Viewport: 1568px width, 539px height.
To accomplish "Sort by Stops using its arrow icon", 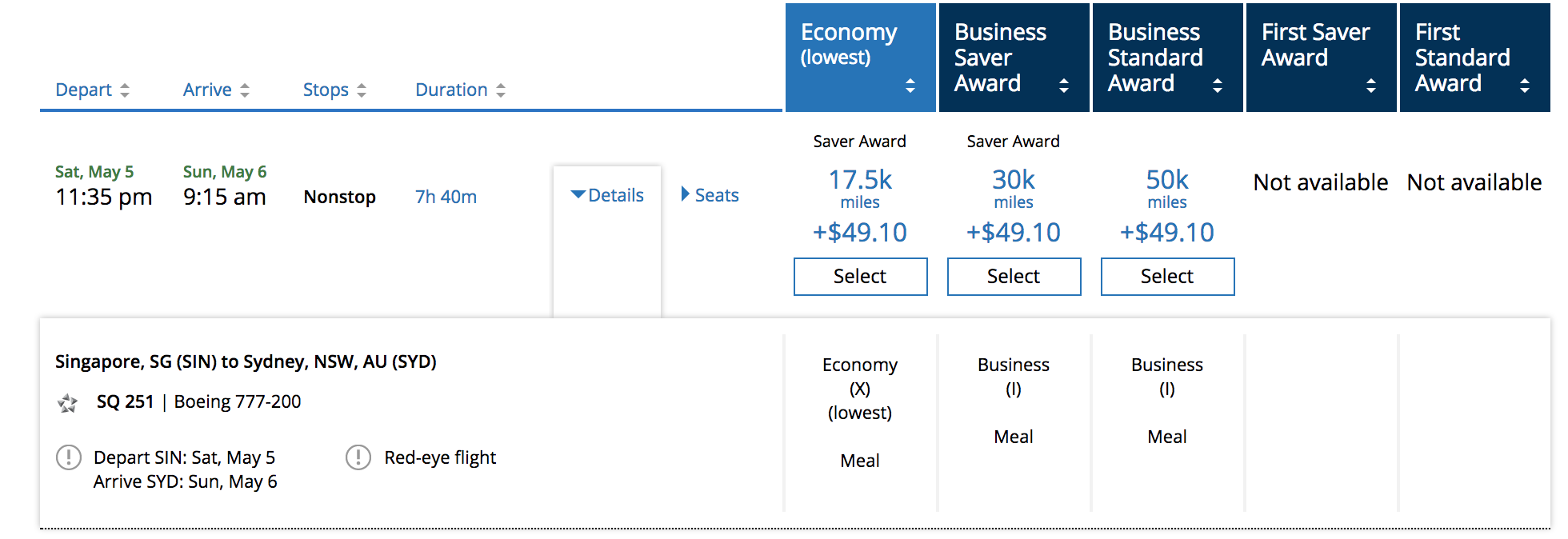I will pos(362,90).
